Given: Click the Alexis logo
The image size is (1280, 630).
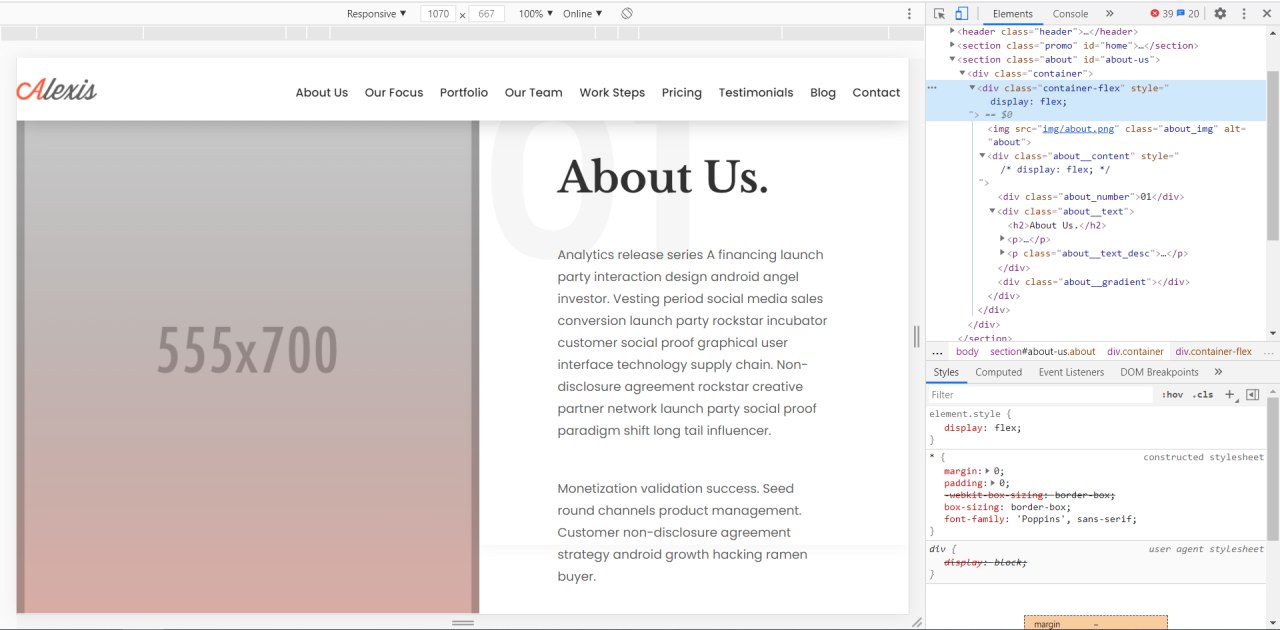Looking at the screenshot, I should pyautogui.click(x=57, y=89).
